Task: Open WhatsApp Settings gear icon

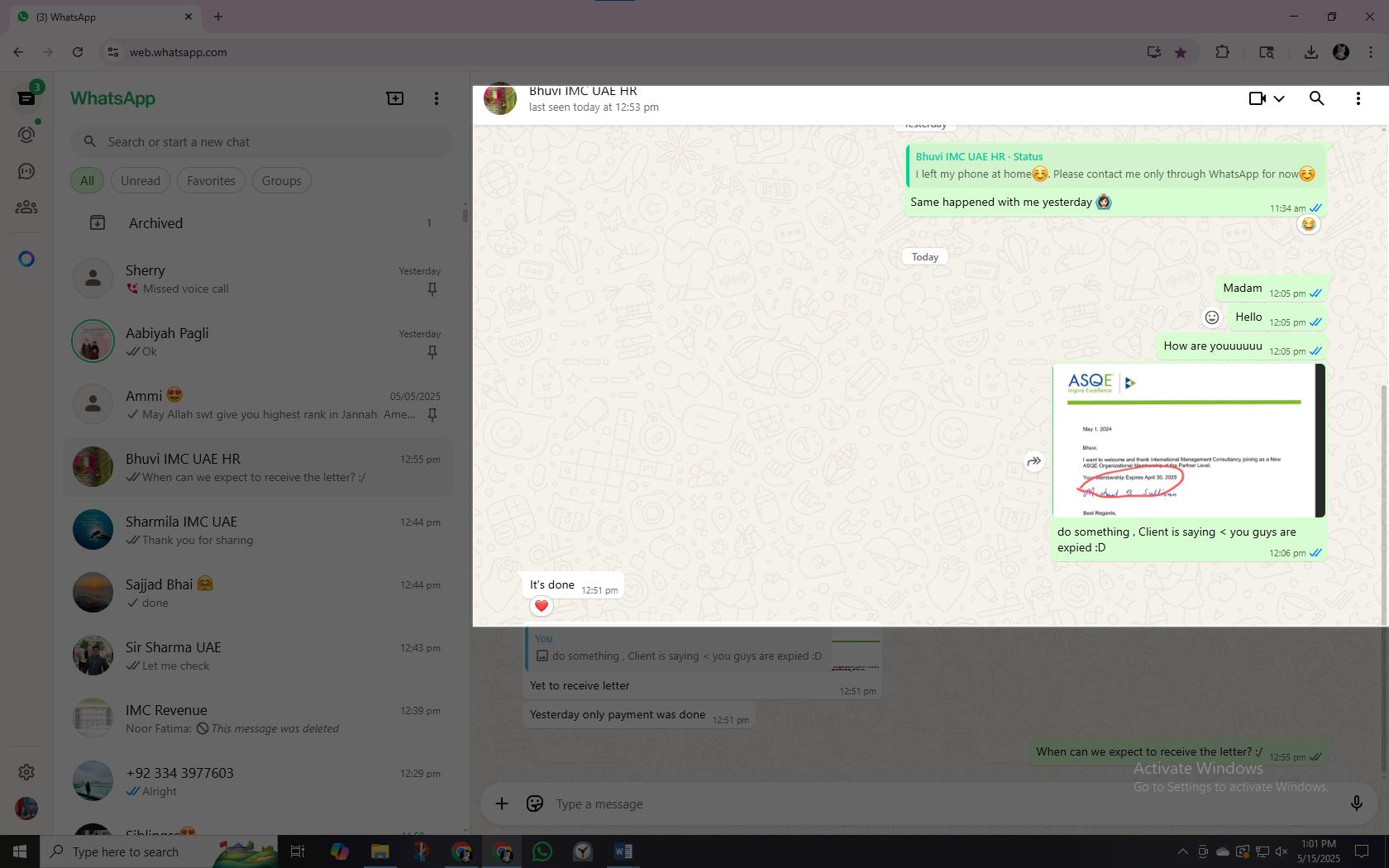Action: tap(26, 771)
